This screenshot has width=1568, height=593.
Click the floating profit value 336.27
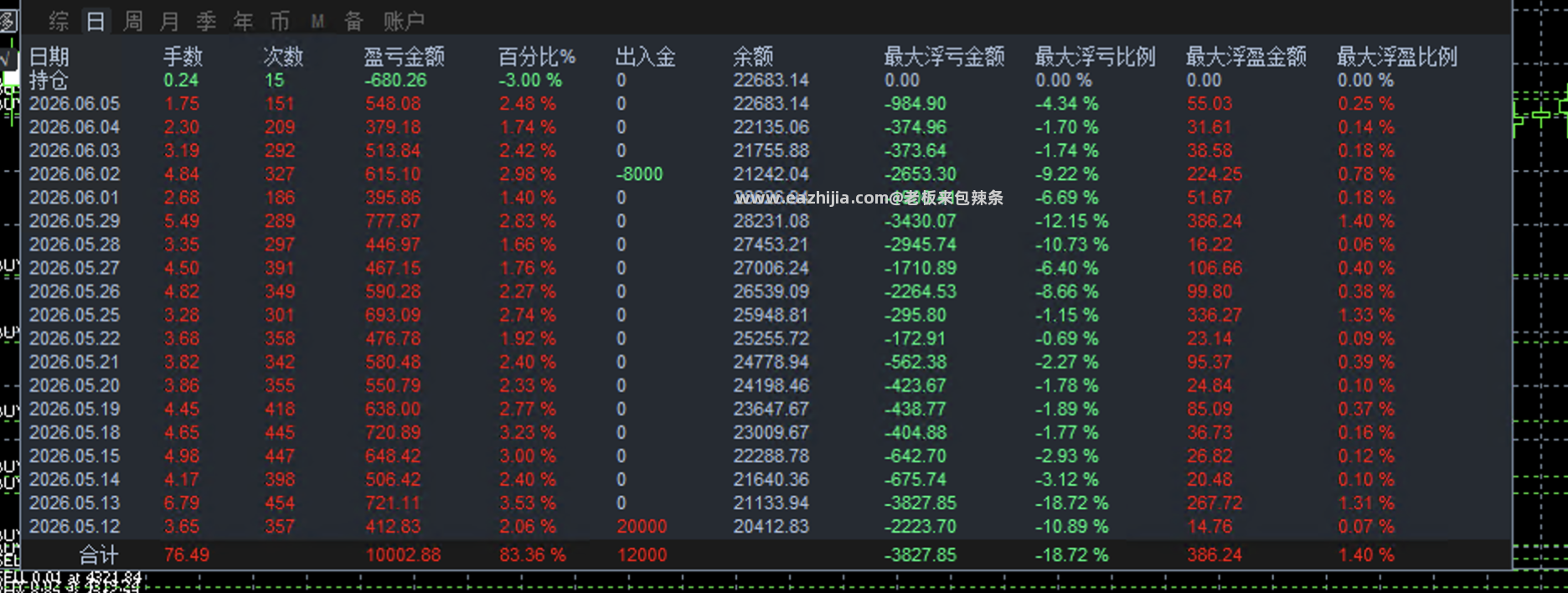tap(1215, 315)
